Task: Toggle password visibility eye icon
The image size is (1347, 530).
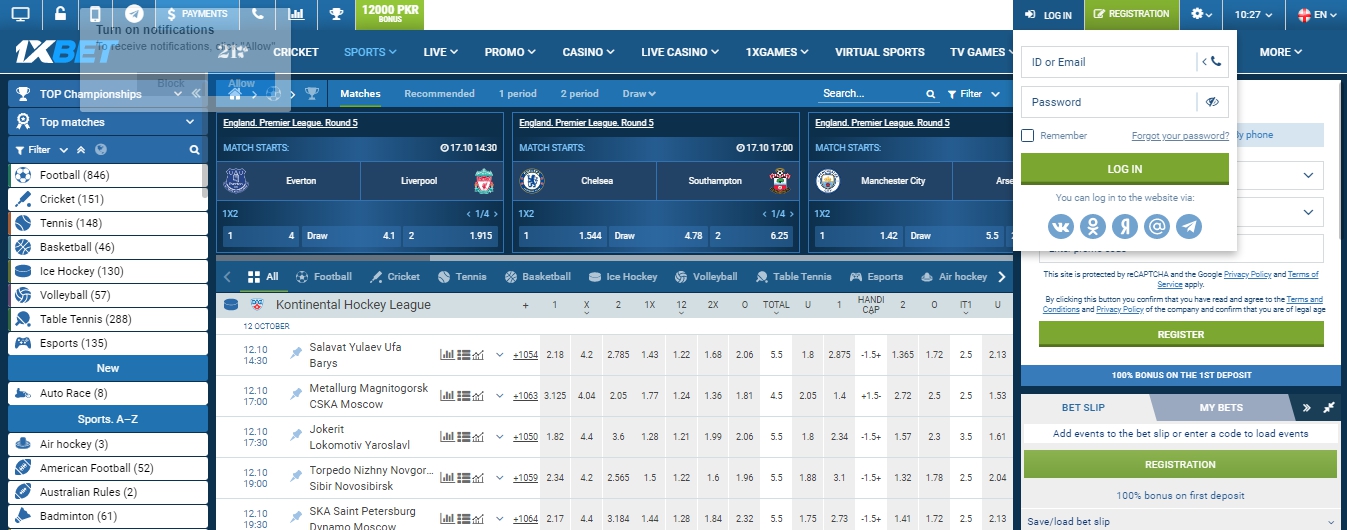Action: tap(1212, 102)
